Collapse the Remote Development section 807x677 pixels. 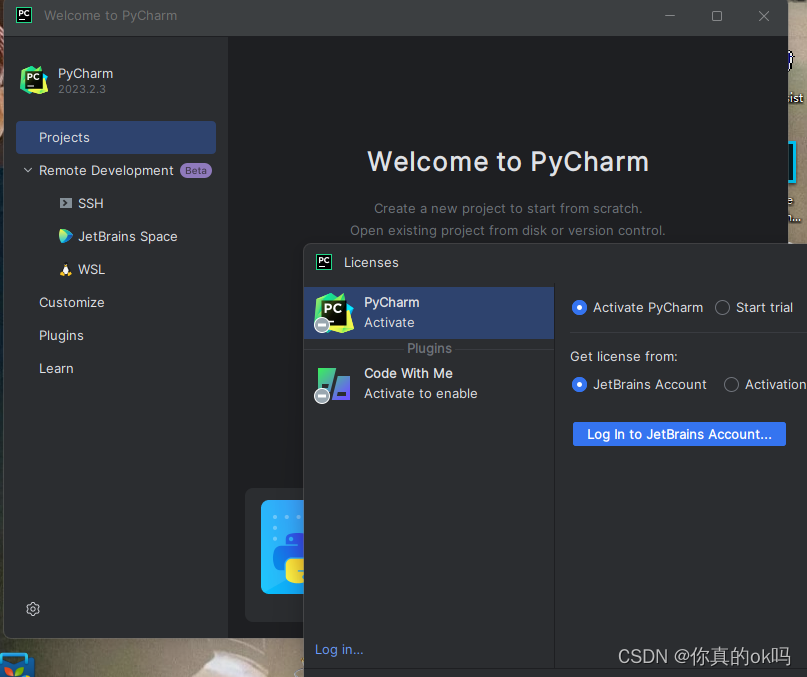(x=27, y=170)
